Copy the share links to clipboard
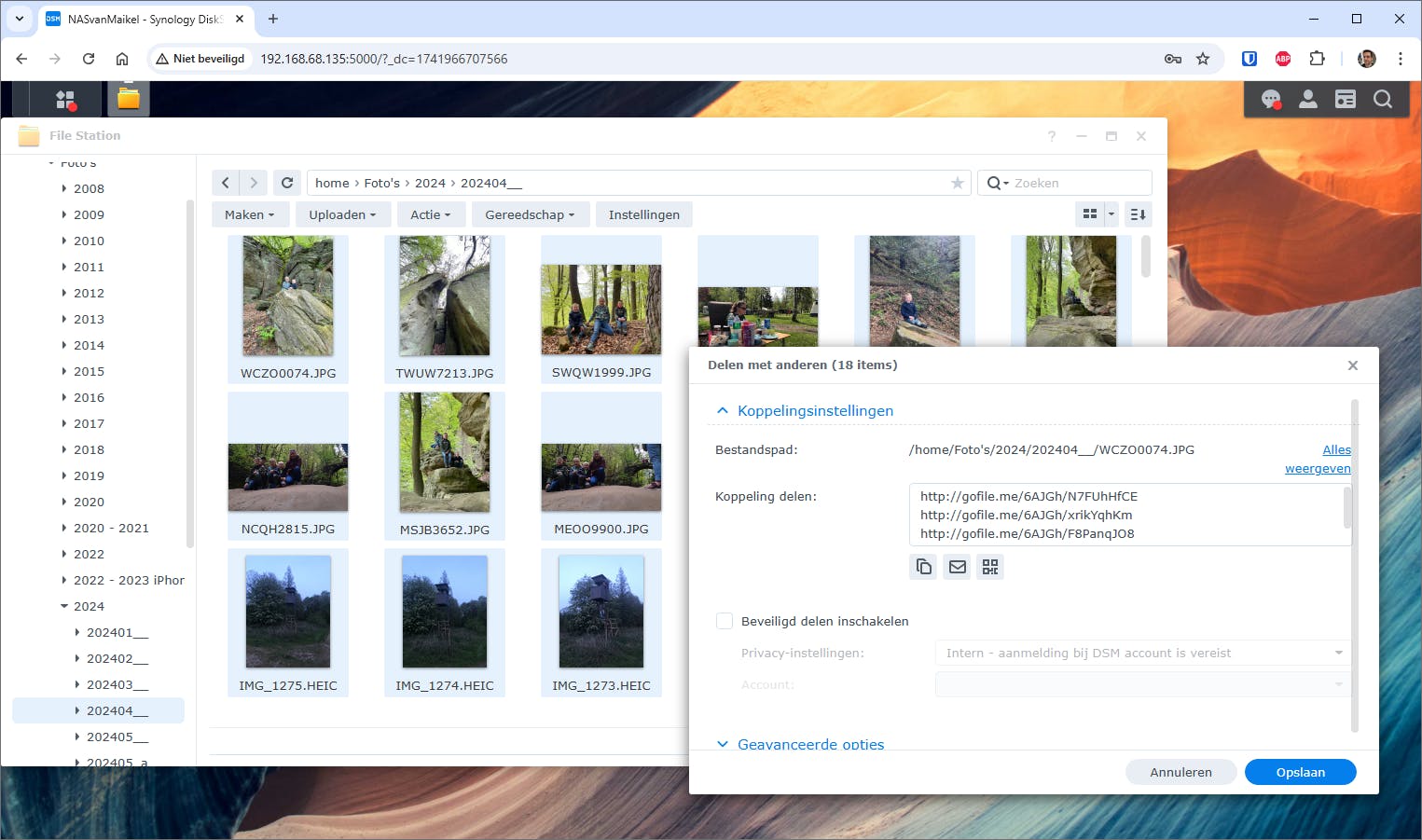 point(924,567)
